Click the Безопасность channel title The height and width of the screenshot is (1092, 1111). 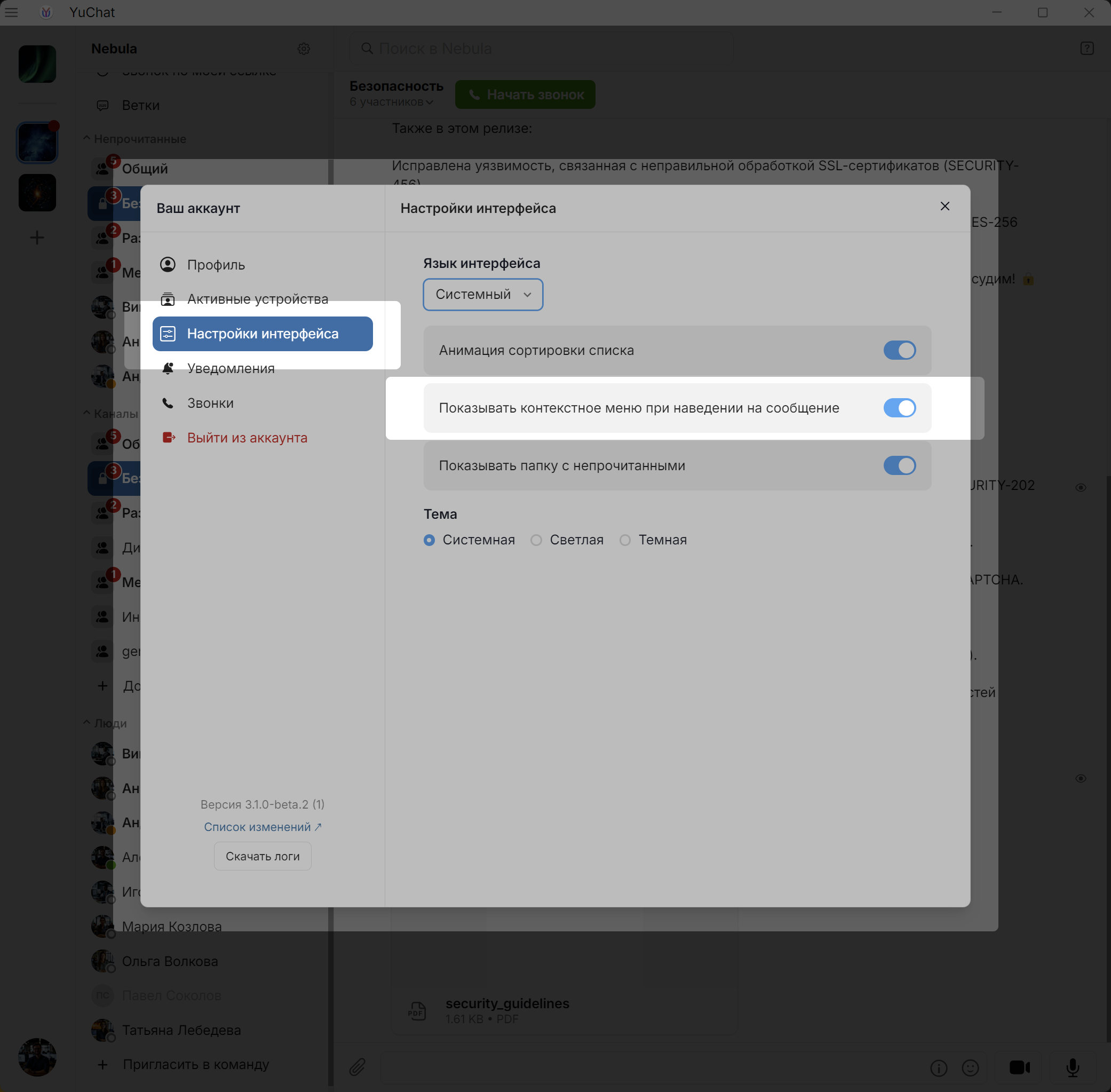click(396, 86)
